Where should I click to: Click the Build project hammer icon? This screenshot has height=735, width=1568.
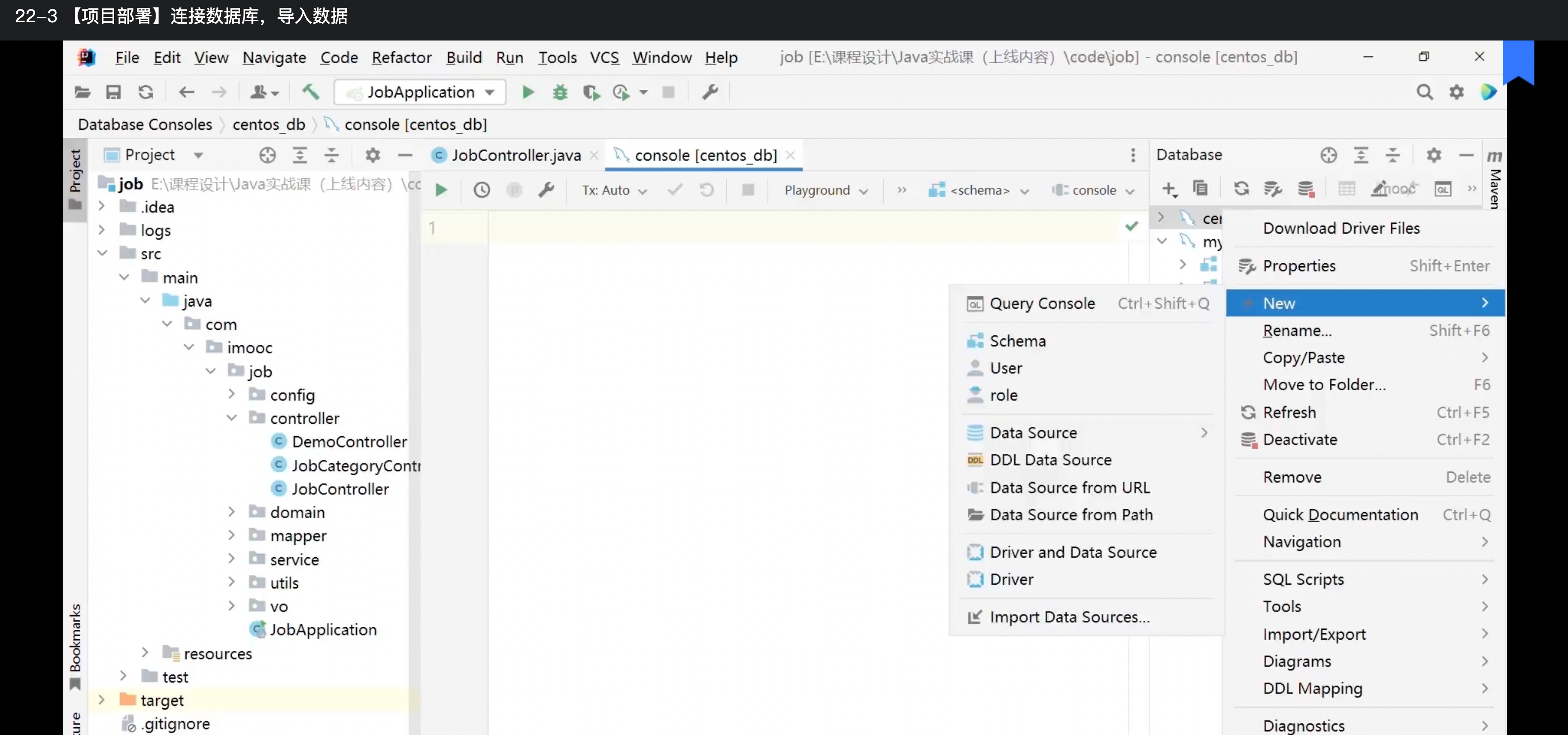[310, 92]
